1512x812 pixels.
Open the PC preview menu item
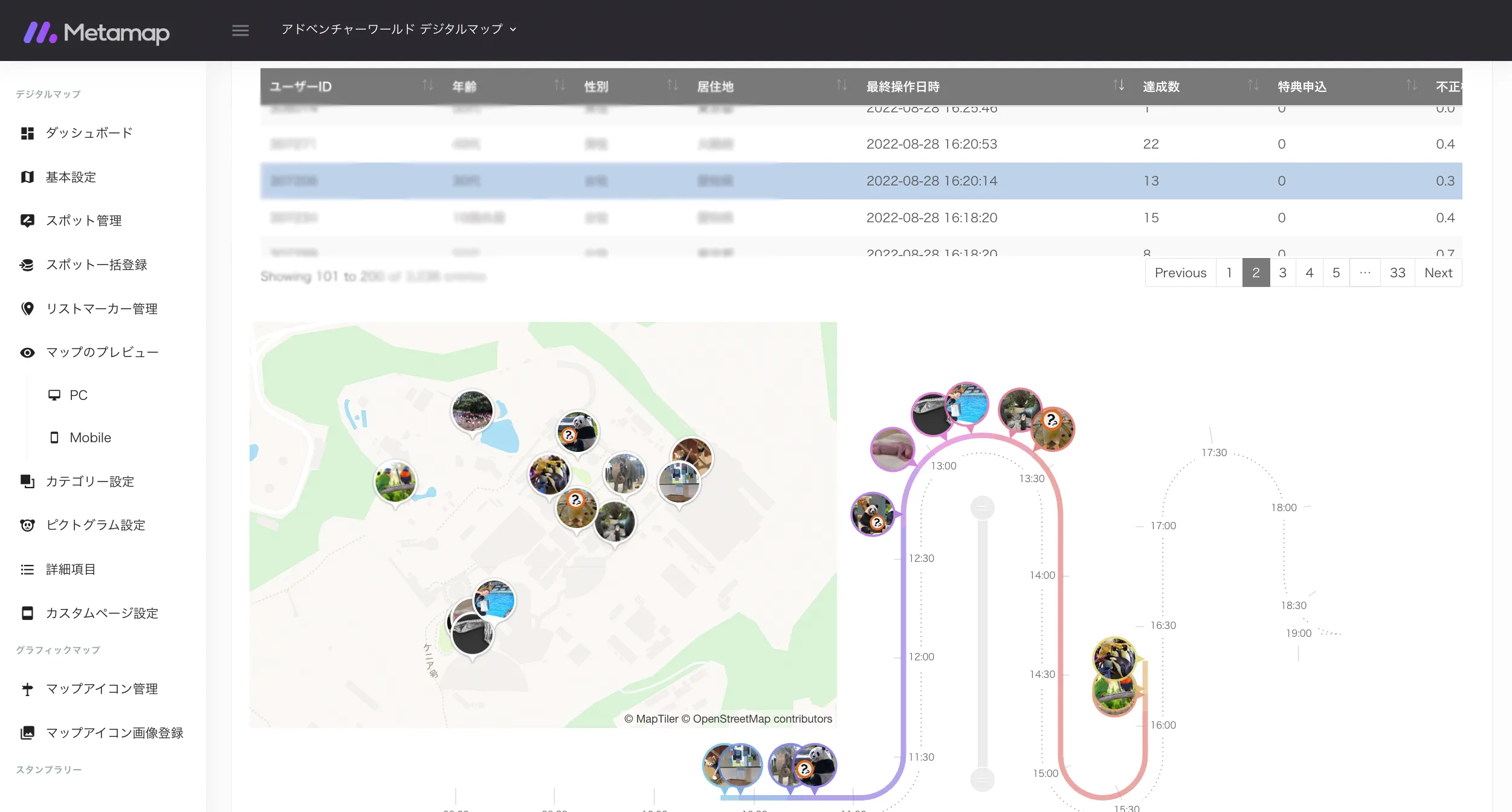coord(78,395)
